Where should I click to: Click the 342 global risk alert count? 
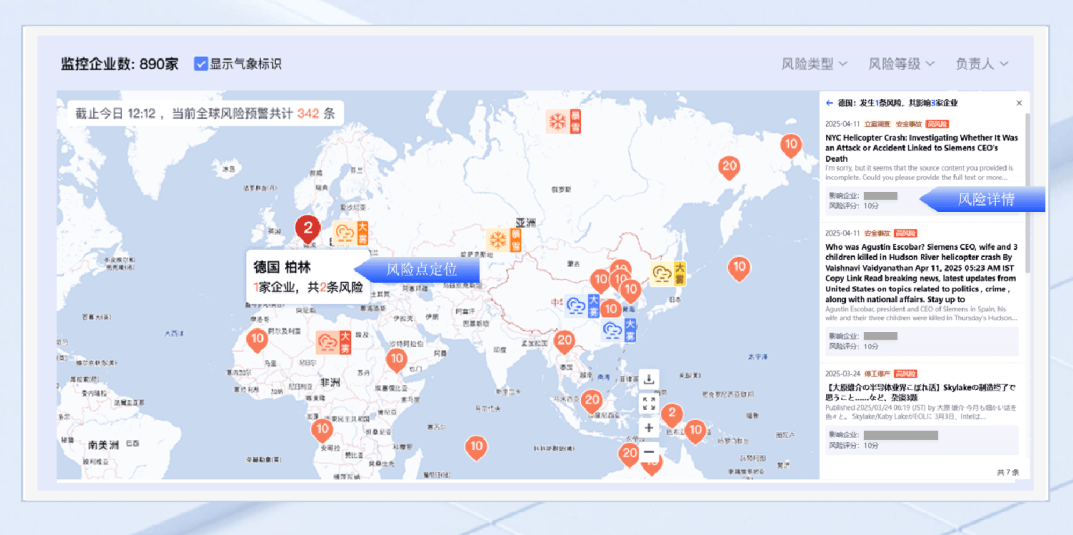[x=309, y=114]
